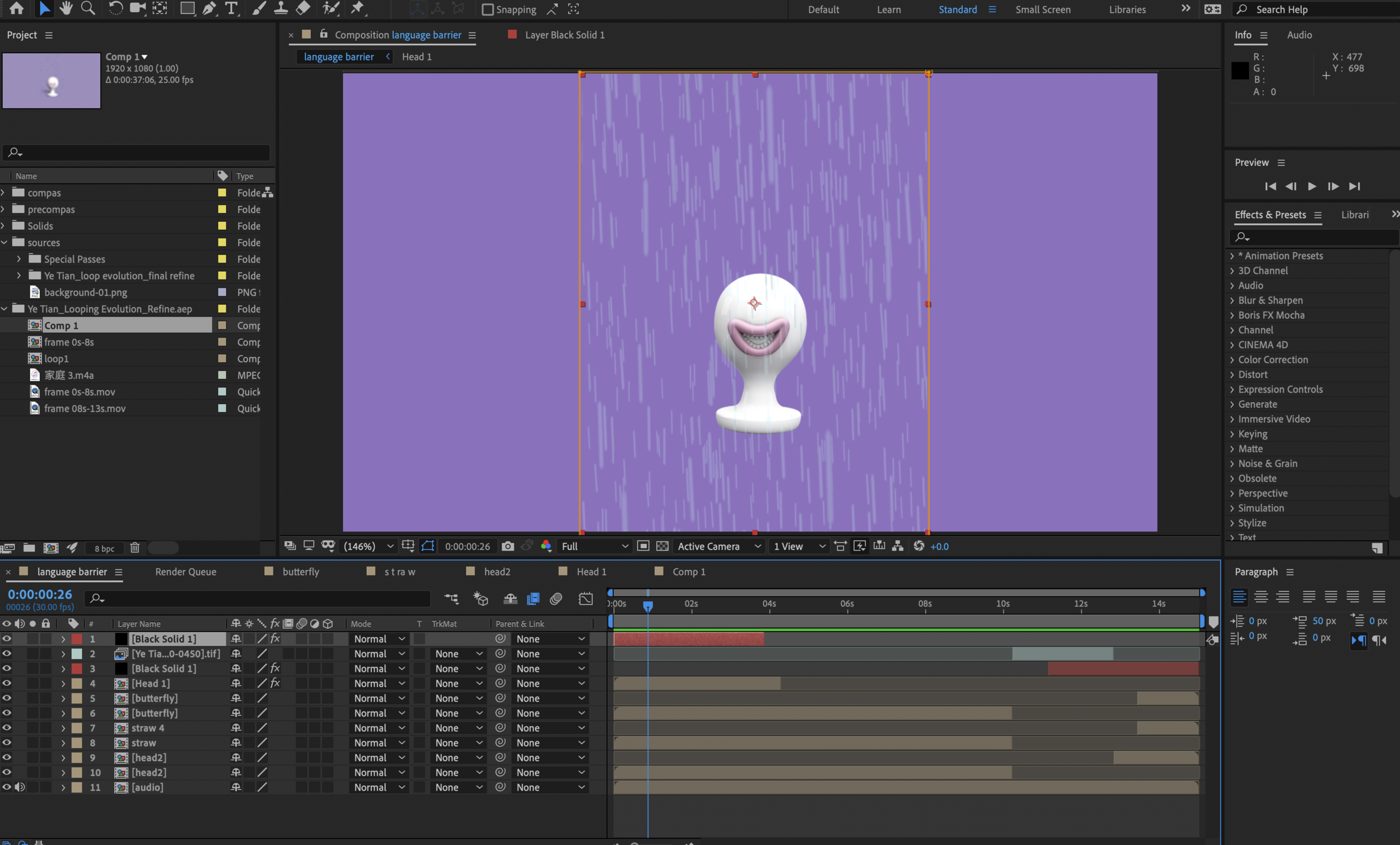
Task: Switch to Small Screen workspace
Action: (1043, 10)
